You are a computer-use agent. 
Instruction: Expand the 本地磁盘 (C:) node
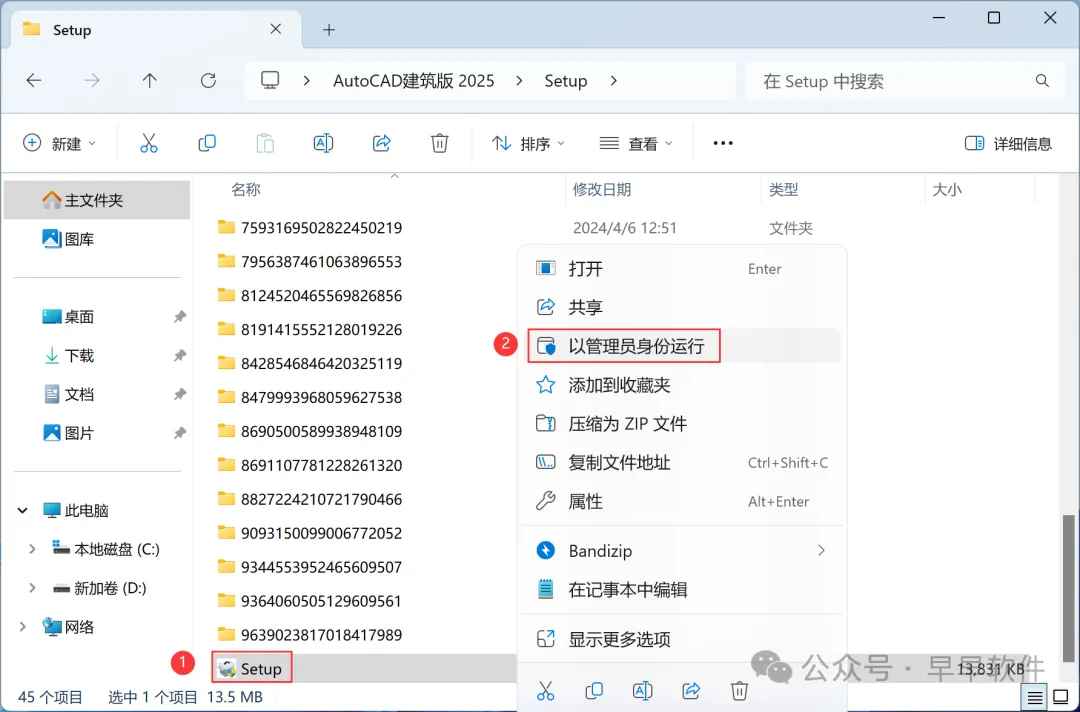32,549
